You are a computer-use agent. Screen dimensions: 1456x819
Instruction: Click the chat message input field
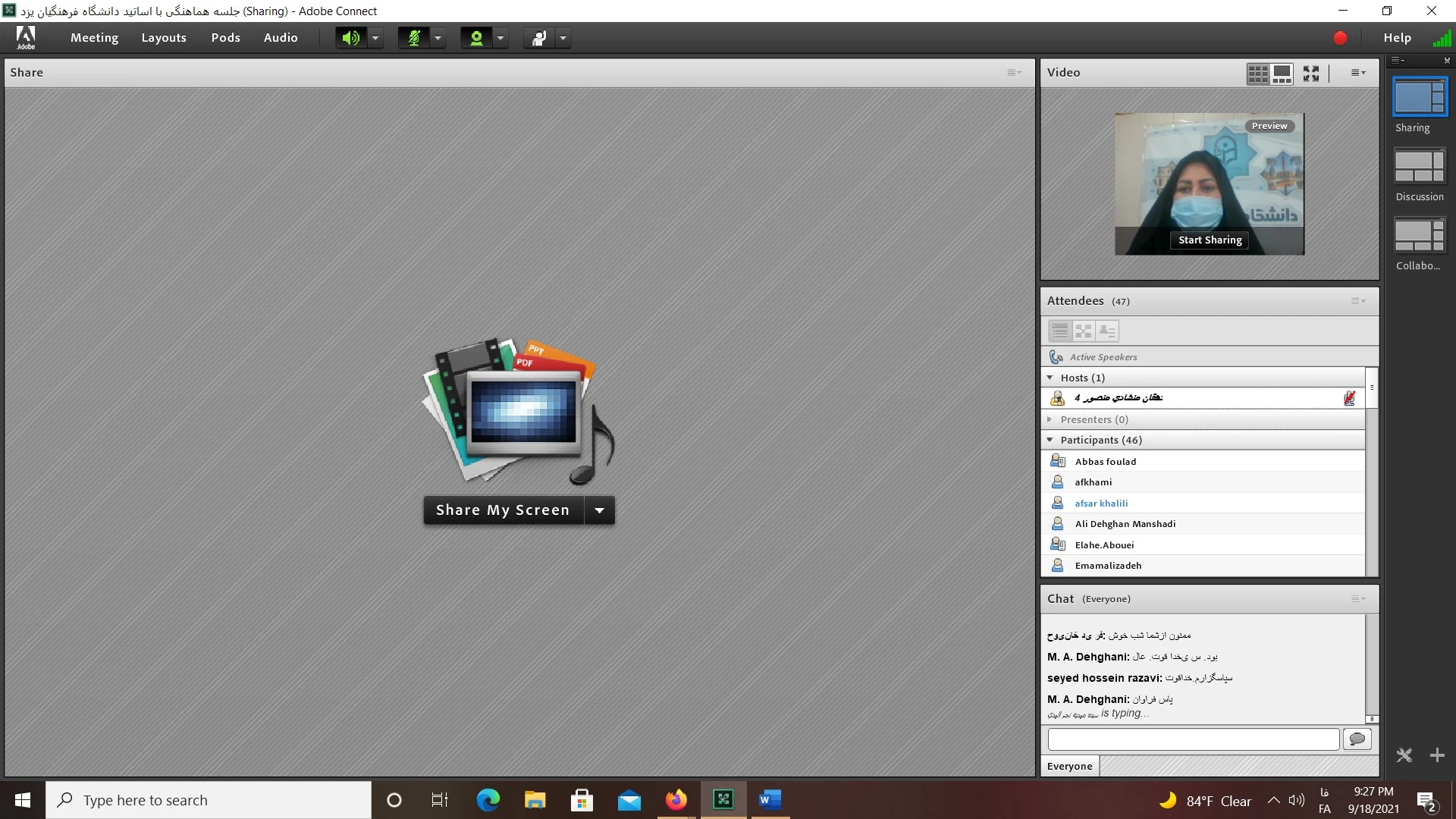point(1193,739)
